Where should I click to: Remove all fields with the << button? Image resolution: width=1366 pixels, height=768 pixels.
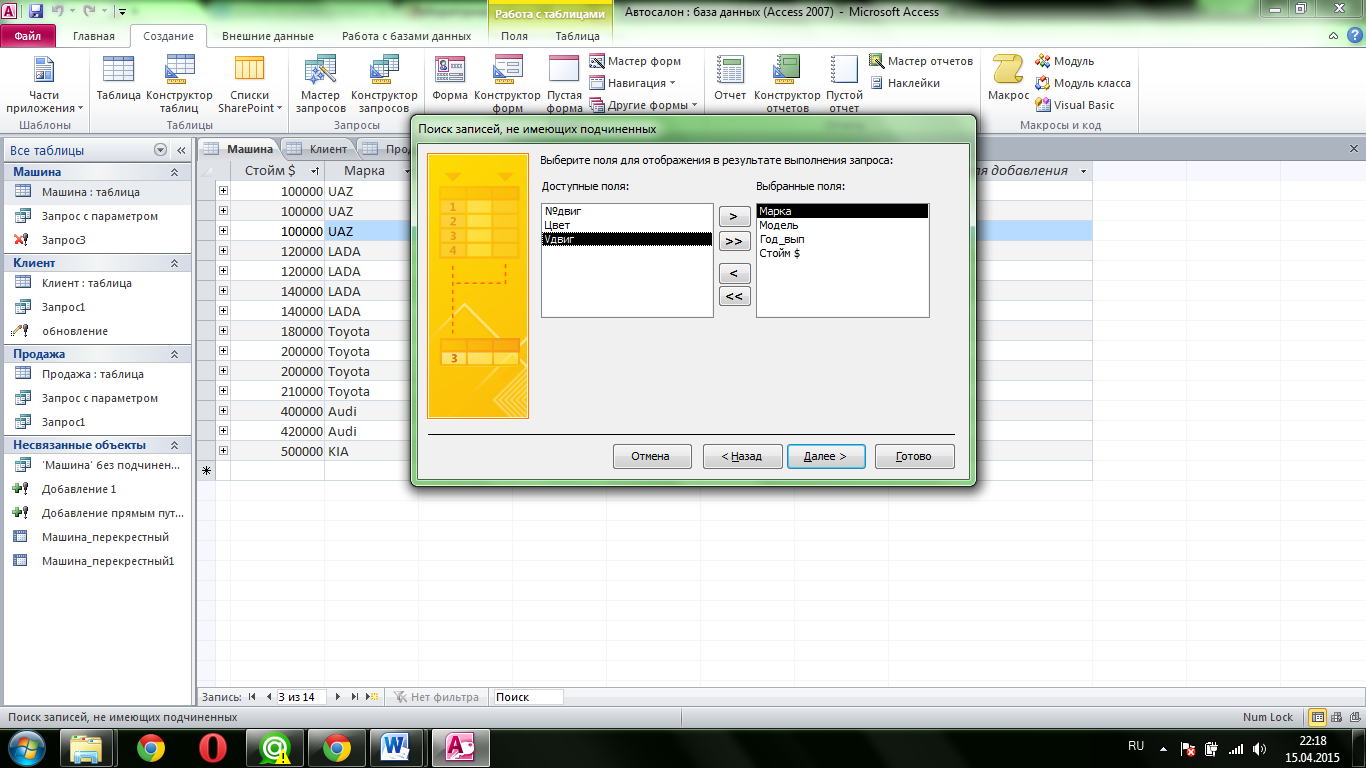click(735, 296)
